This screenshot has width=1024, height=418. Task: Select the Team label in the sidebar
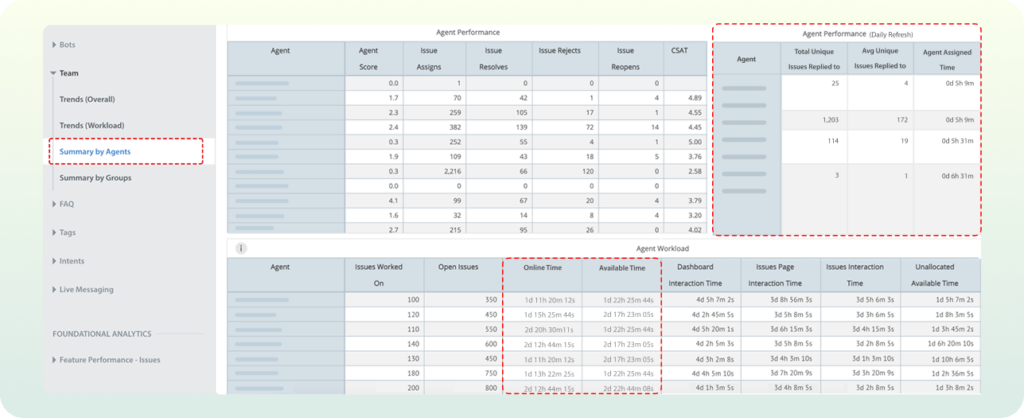pyautogui.click(x=69, y=73)
